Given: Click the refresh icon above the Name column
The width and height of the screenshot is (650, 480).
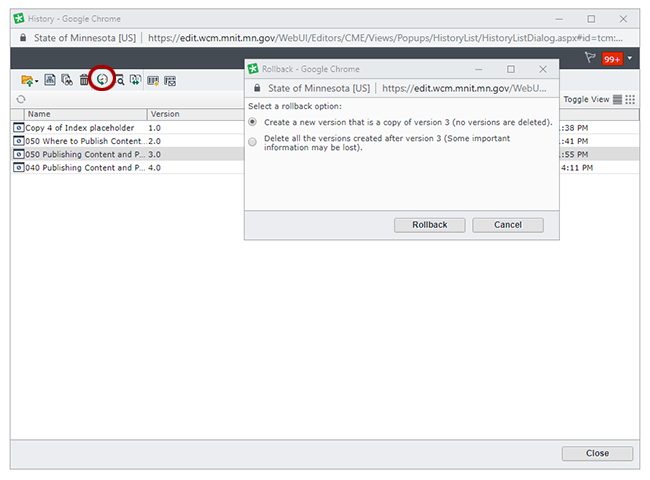Looking at the screenshot, I should [20, 100].
